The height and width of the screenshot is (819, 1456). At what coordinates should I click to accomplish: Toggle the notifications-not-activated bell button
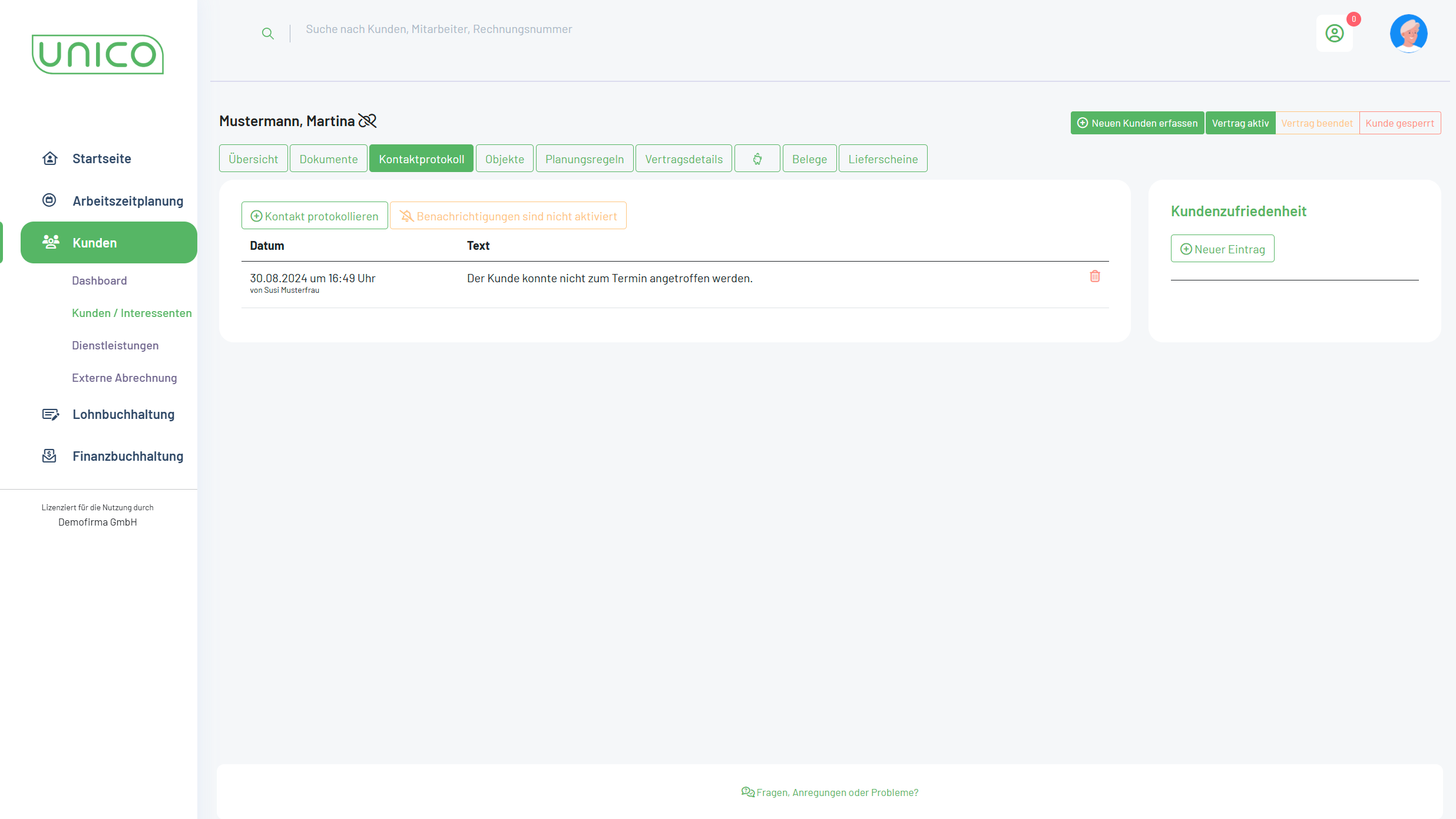pyautogui.click(x=508, y=216)
